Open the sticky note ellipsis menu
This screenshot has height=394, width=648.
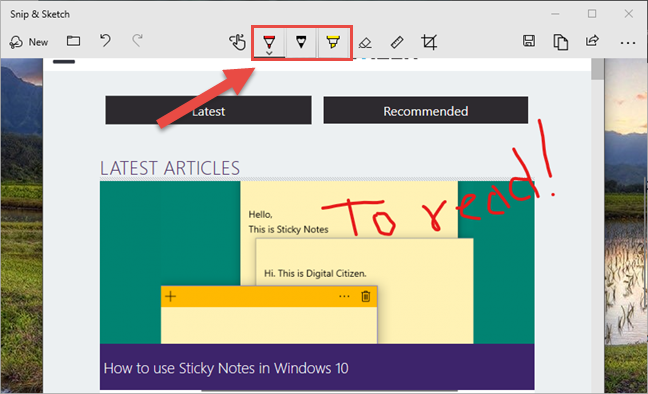point(344,296)
